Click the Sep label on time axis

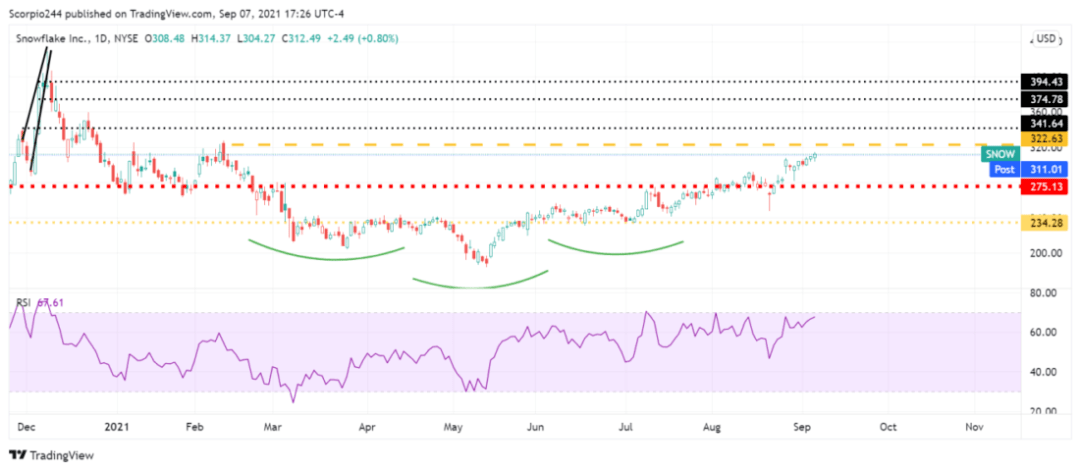[x=800, y=427]
